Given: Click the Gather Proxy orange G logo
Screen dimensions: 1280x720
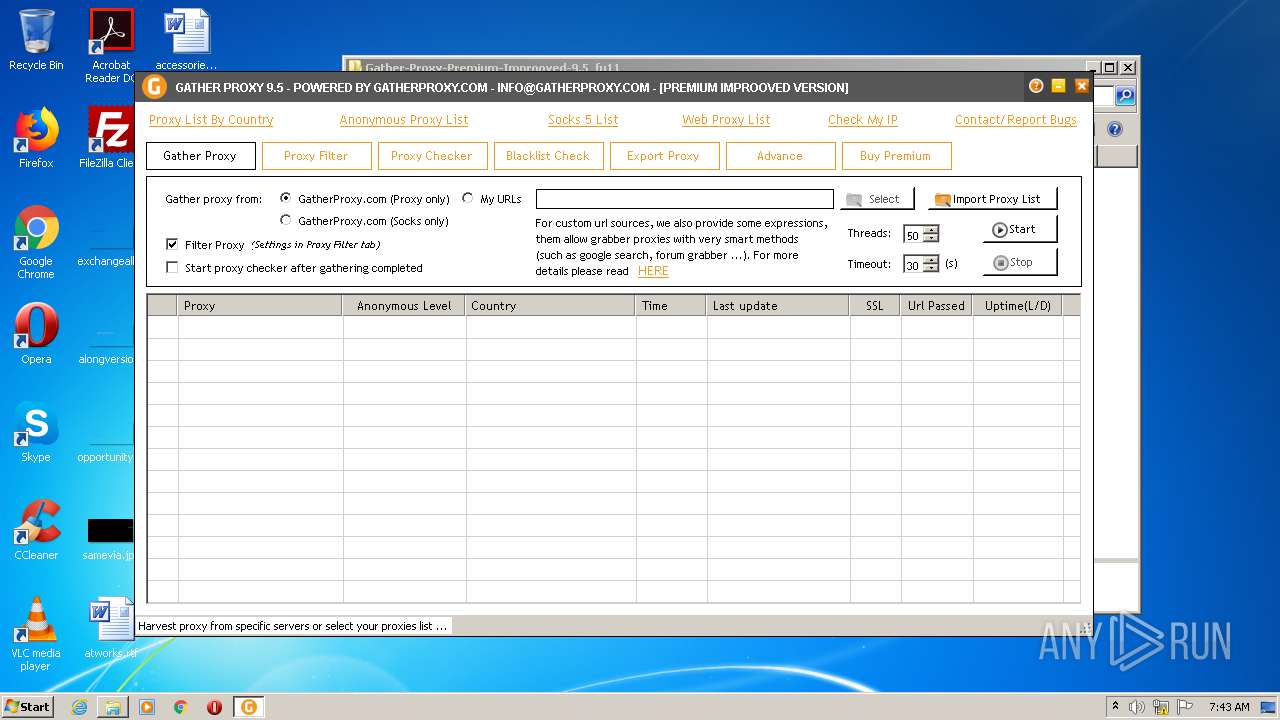Looking at the screenshot, I should click(x=154, y=87).
